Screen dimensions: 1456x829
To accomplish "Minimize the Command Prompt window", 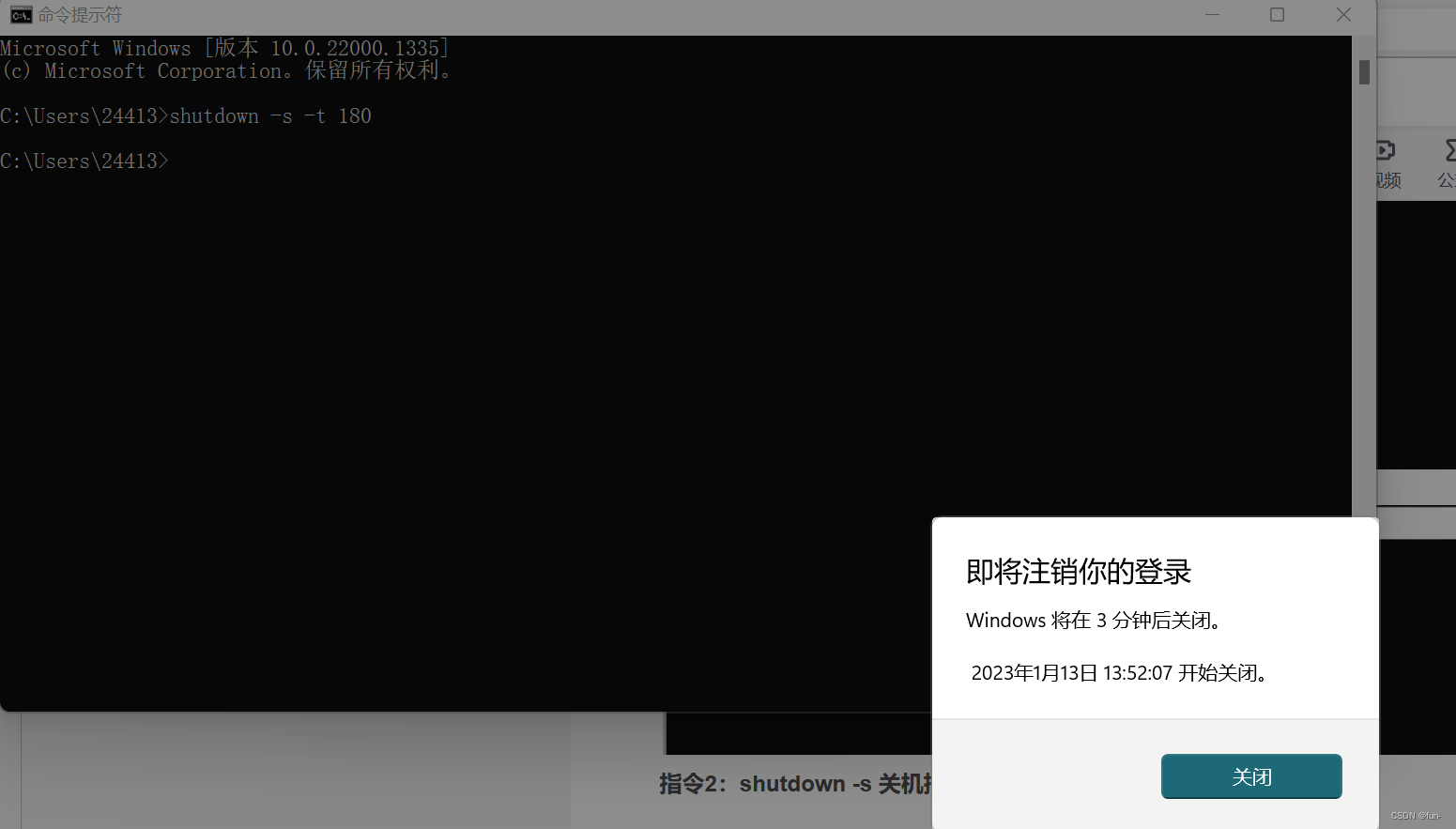I will (x=1212, y=15).
